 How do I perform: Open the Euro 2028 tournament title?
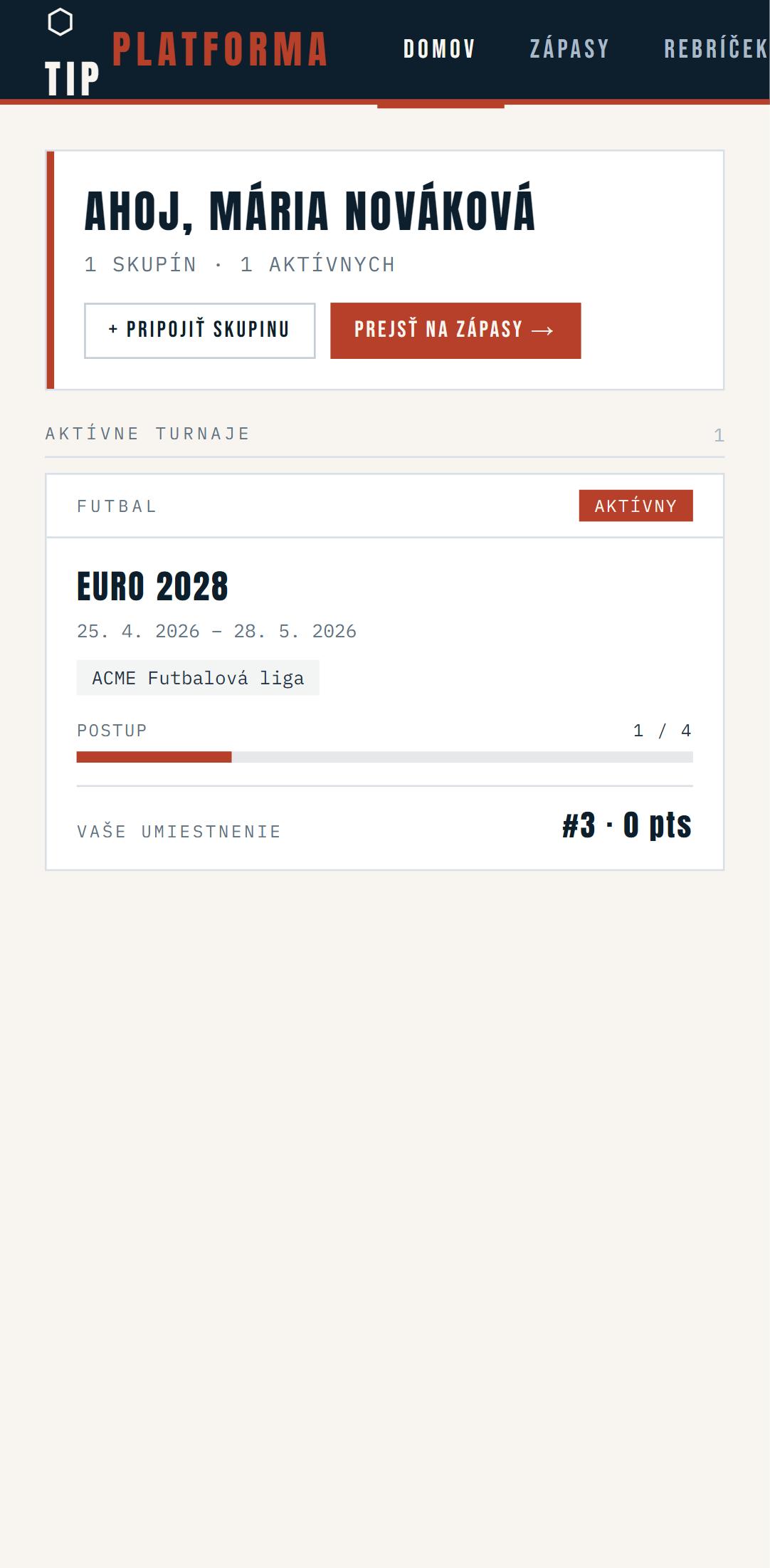click(152, 587)
